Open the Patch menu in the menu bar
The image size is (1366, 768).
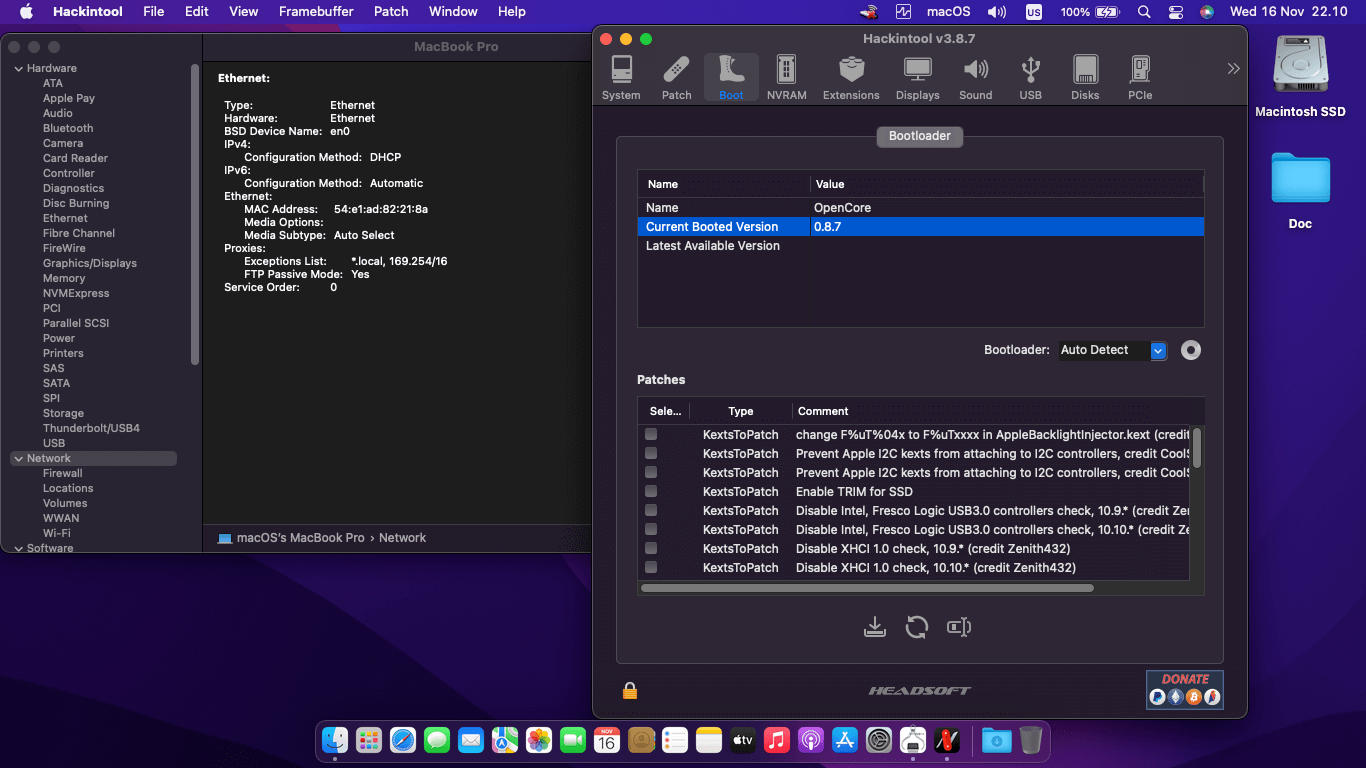[x=391, y=12]
